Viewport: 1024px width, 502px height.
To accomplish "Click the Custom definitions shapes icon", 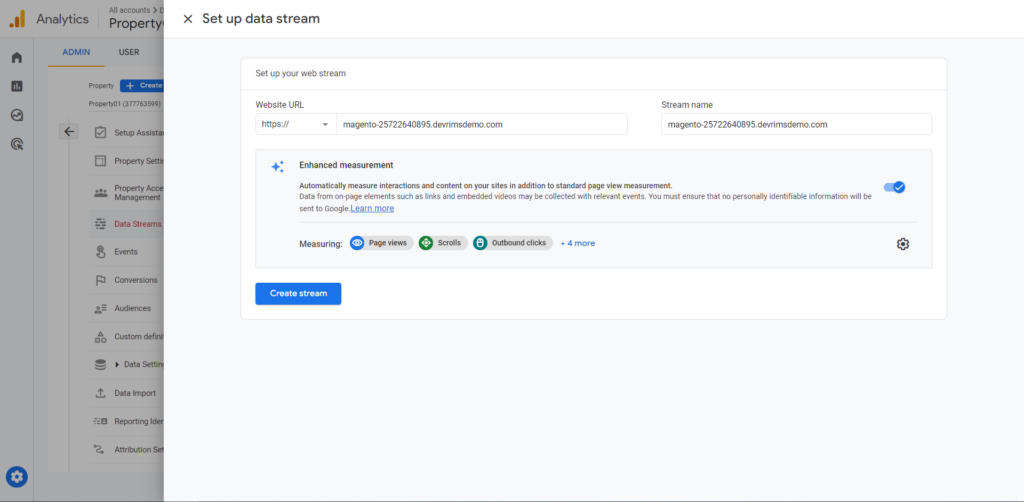I will (x=101, y=337).
